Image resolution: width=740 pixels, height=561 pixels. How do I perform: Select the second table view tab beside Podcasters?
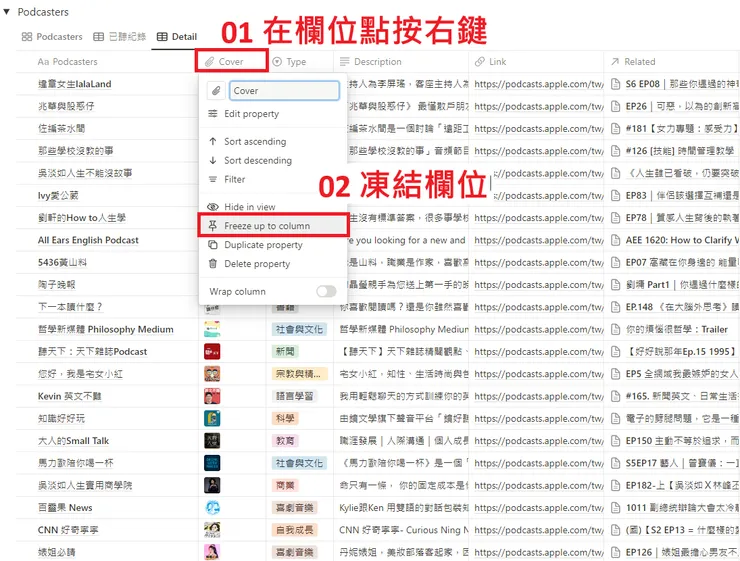click(119, 37)
